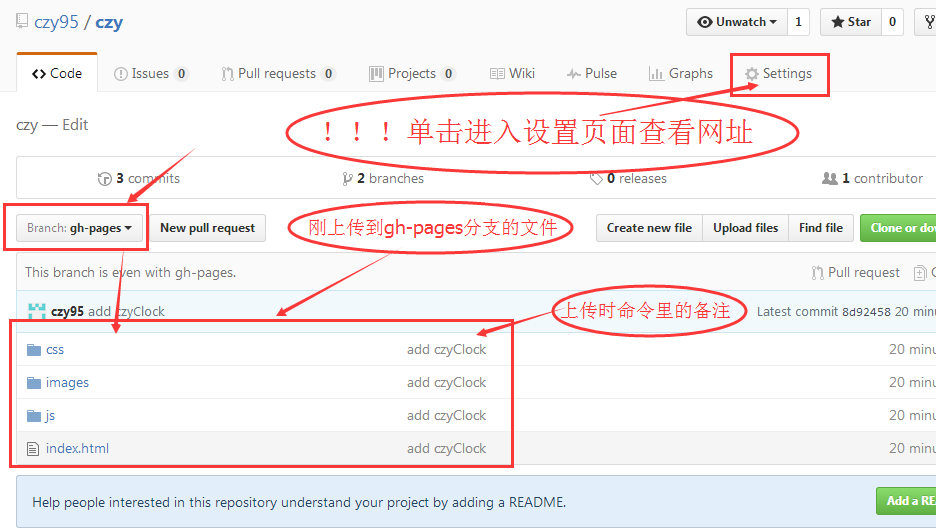The height and width of the screenshot is (532, 936).
Task: Switch to the Issues tab
Action: (151, 73)
